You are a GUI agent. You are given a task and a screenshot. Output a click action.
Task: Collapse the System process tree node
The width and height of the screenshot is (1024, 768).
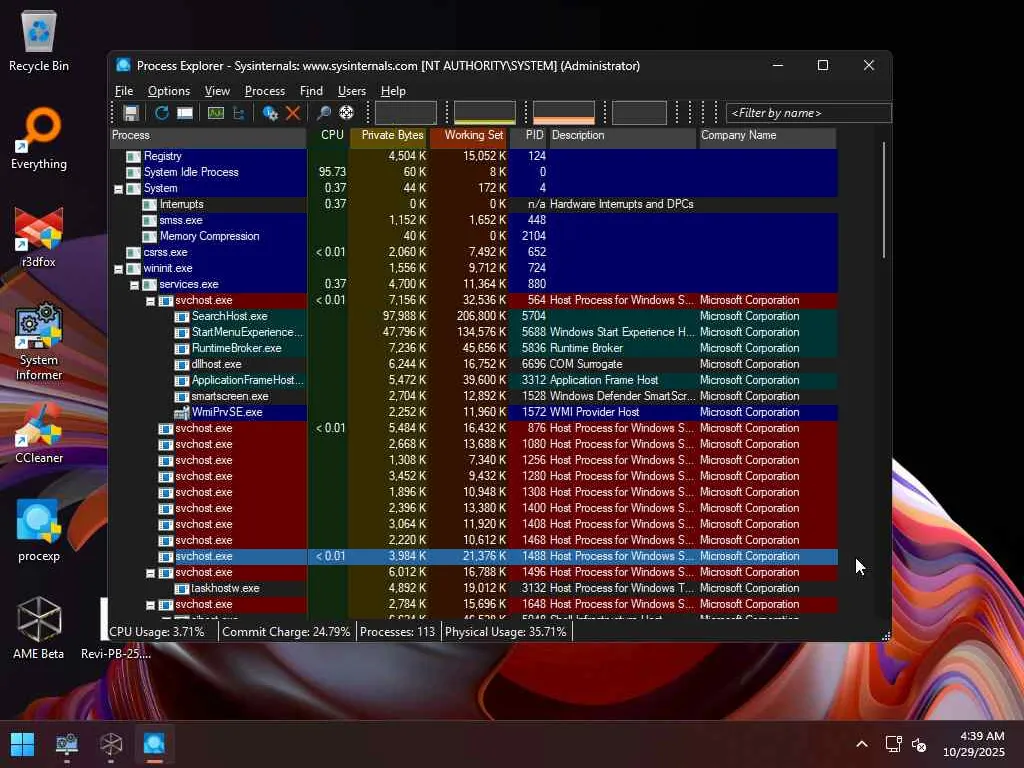tap(118, 189)
